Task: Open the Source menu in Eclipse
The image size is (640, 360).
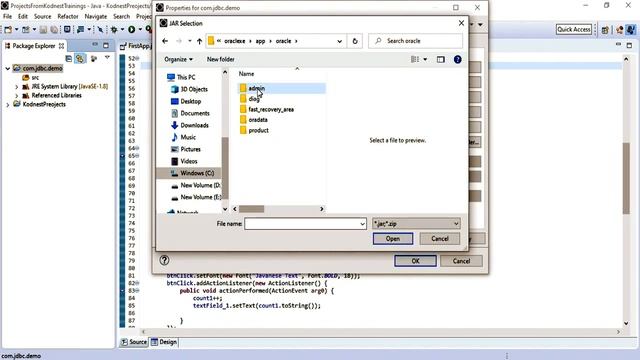Action: (42, 16)
